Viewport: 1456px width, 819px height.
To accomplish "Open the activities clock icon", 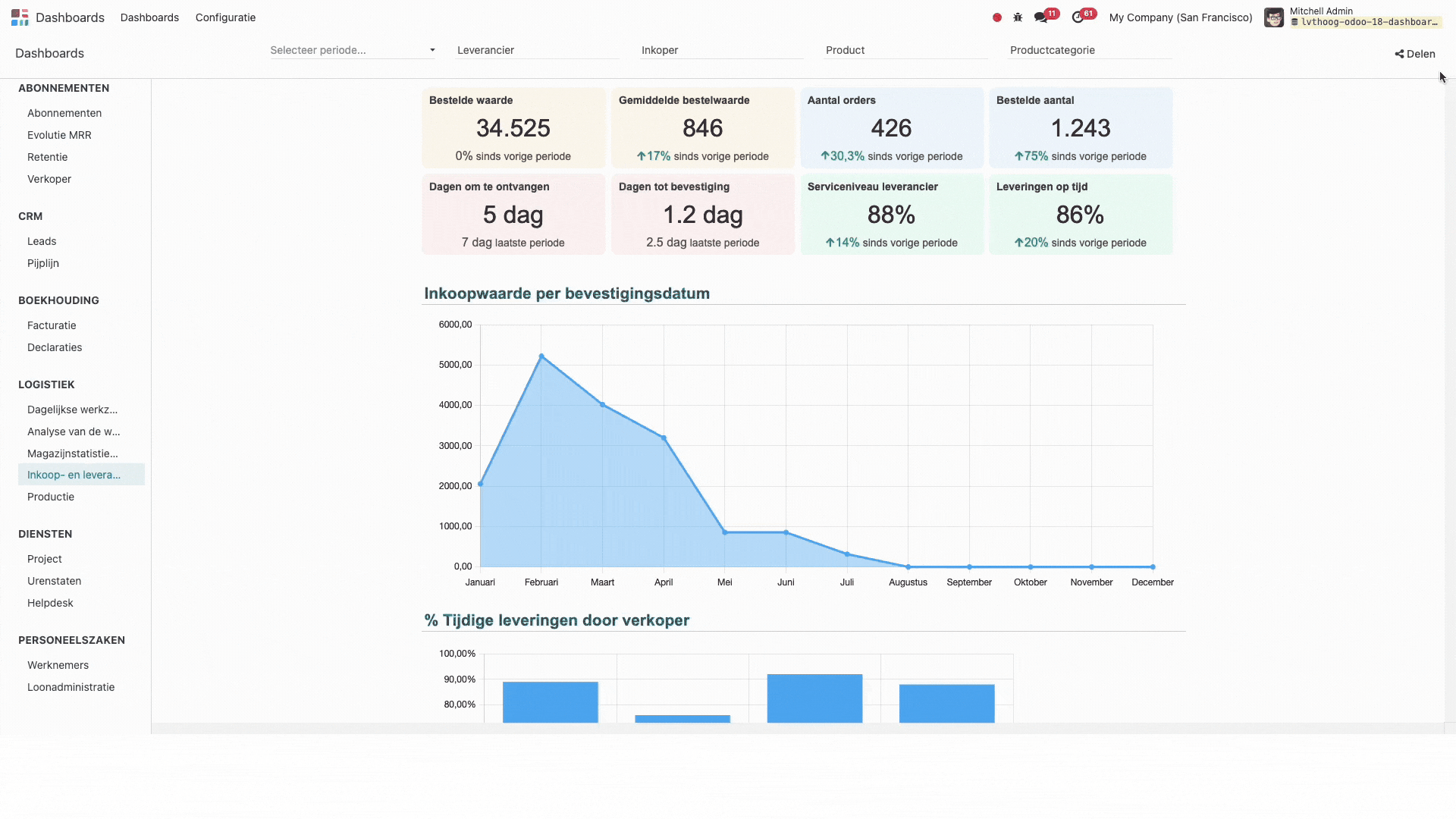I will tap(1078, 17).
